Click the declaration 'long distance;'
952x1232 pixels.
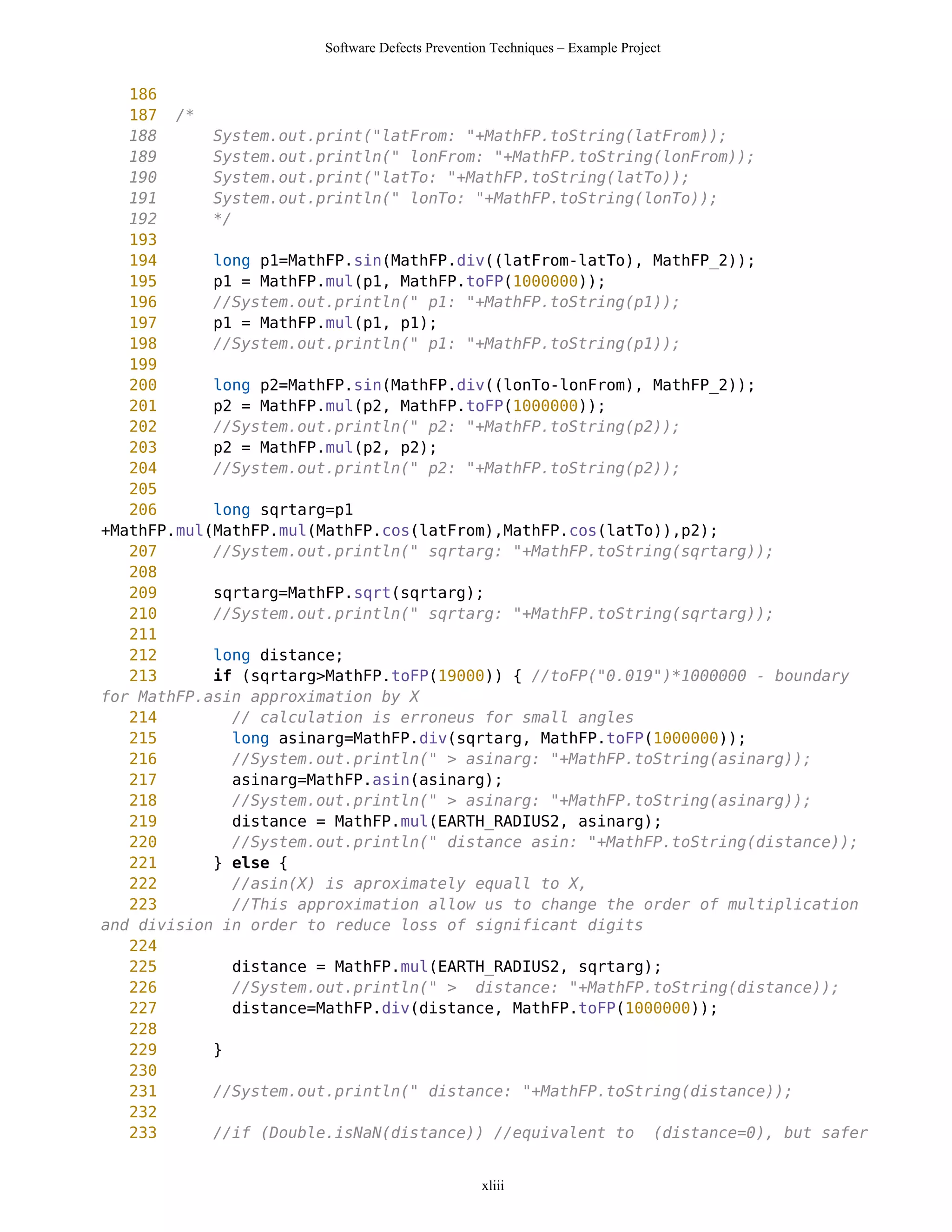point(278,656)
